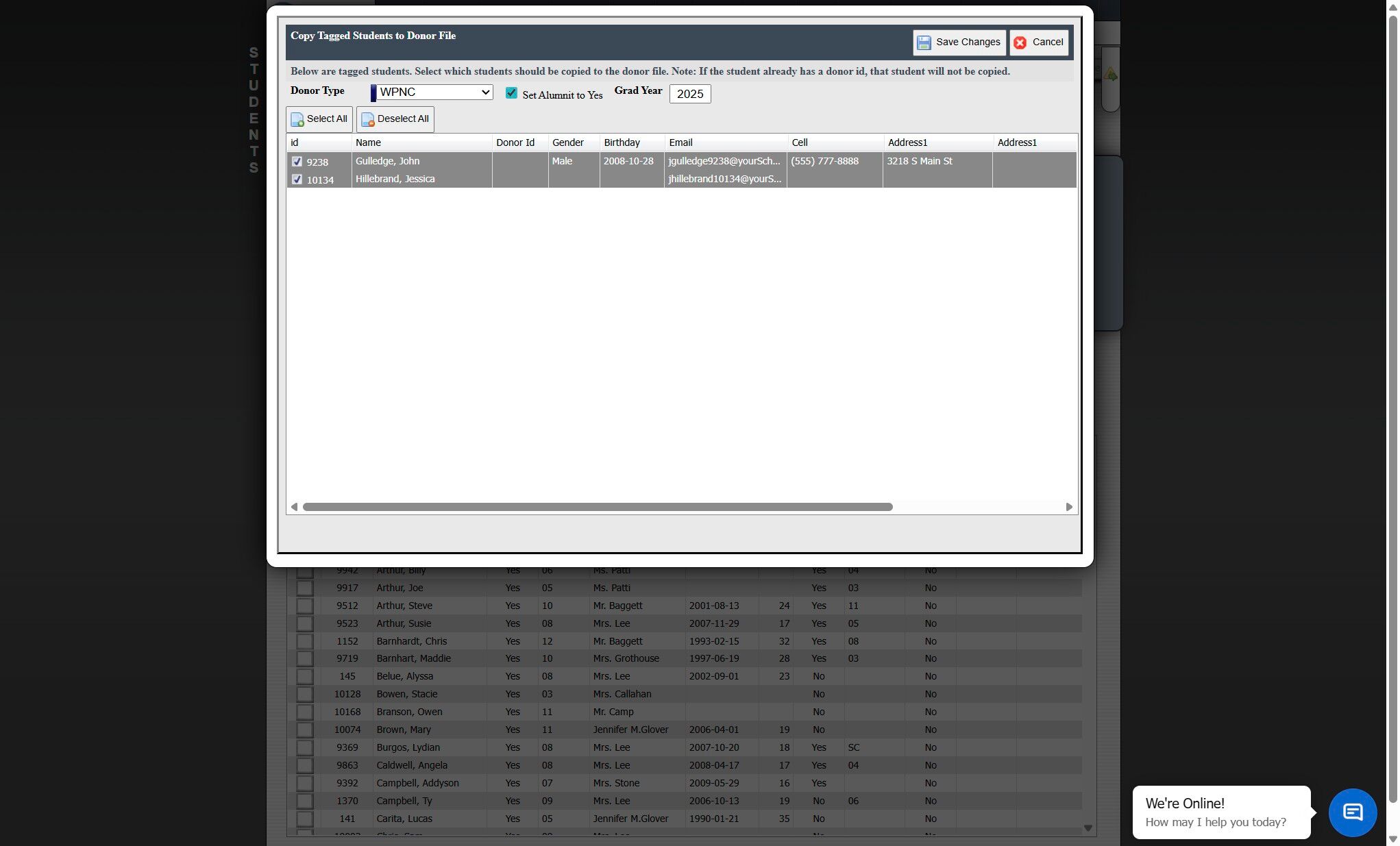Click the Donor Id column header

[515, 142]
